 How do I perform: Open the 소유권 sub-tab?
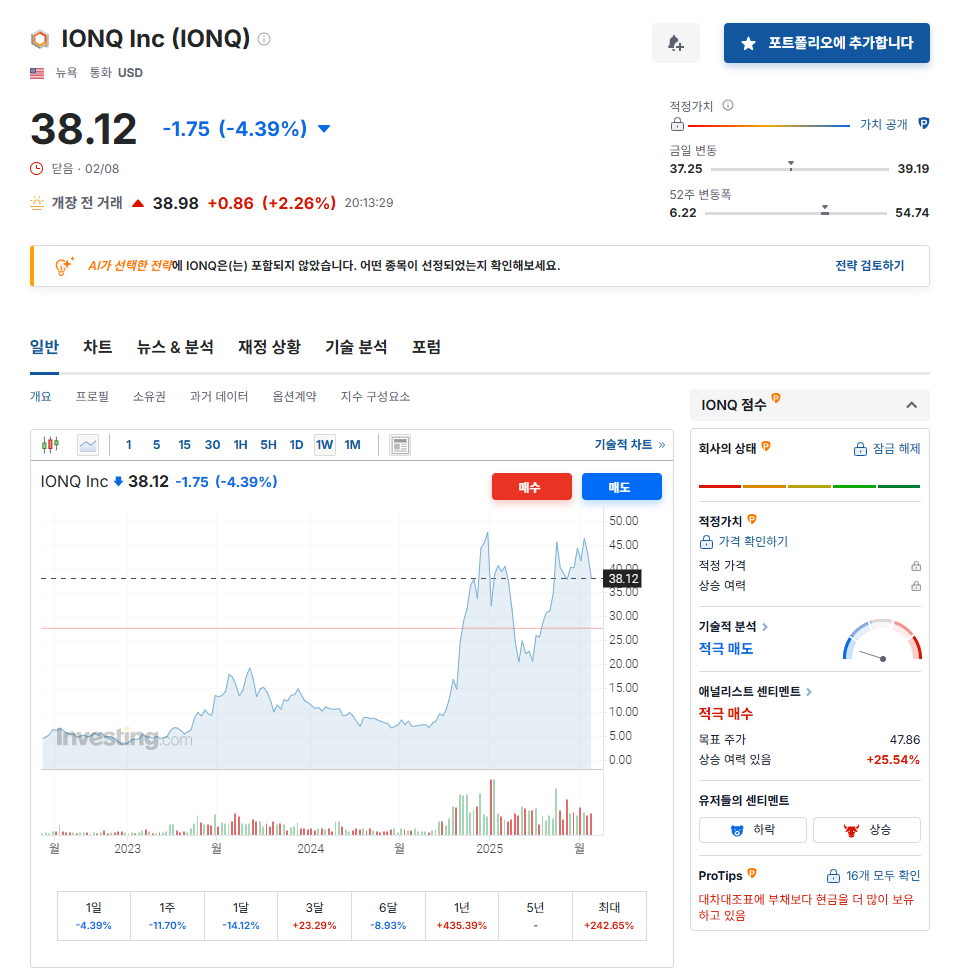[x=149, y=396]
